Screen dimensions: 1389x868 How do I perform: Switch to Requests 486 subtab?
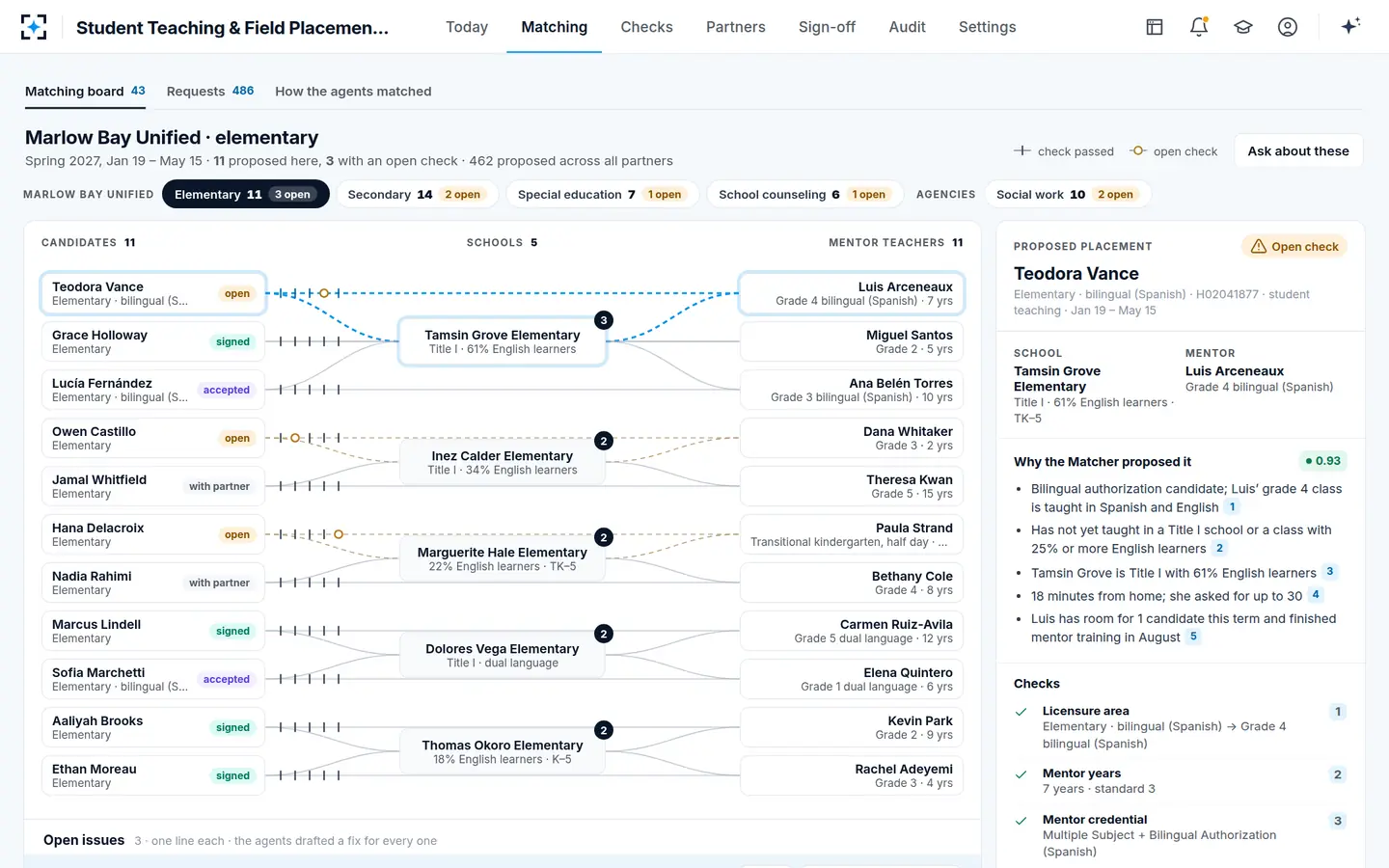pyautogui.click(x=210, y=92)
